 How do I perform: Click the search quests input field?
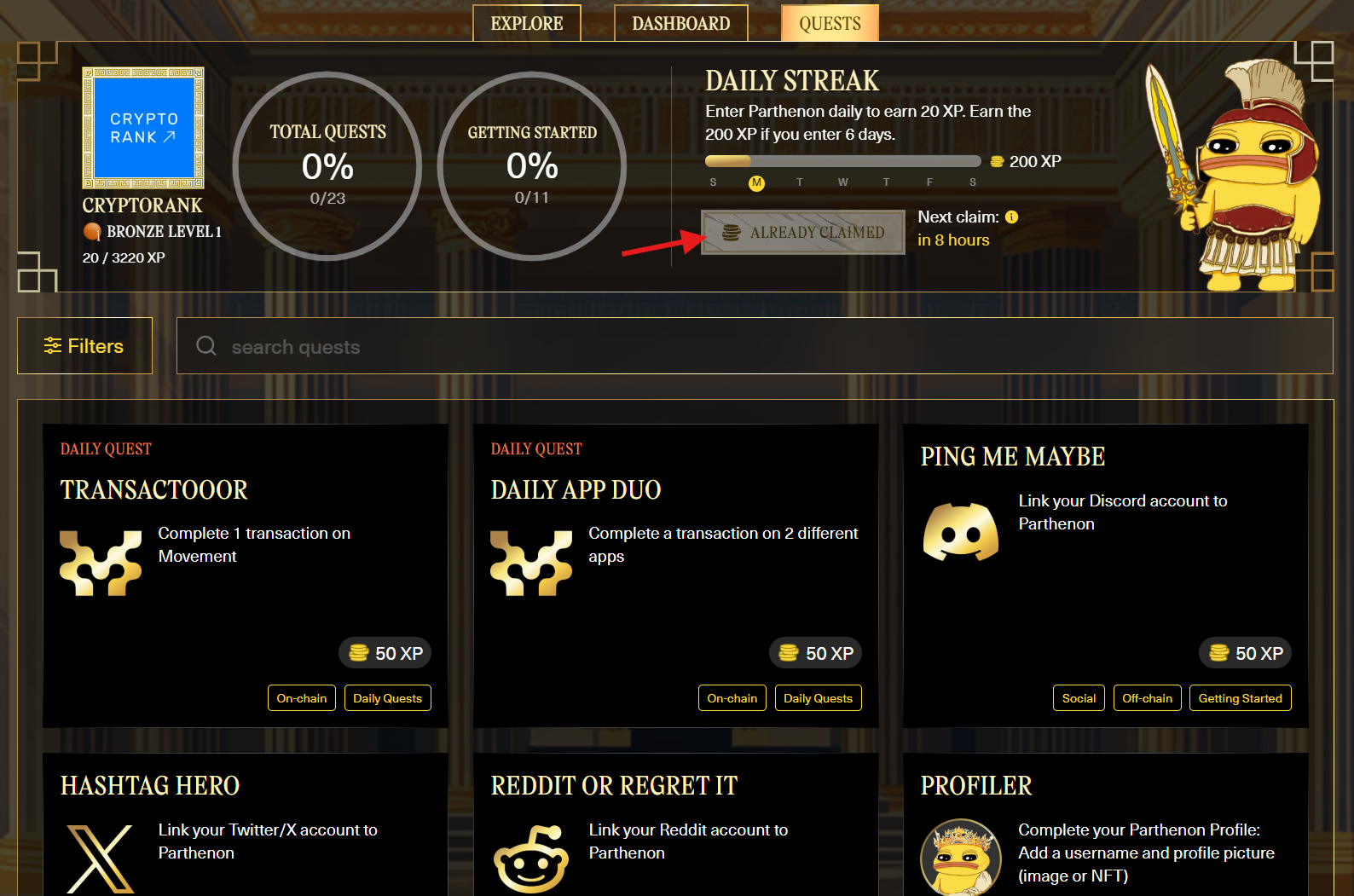(755, 345)
